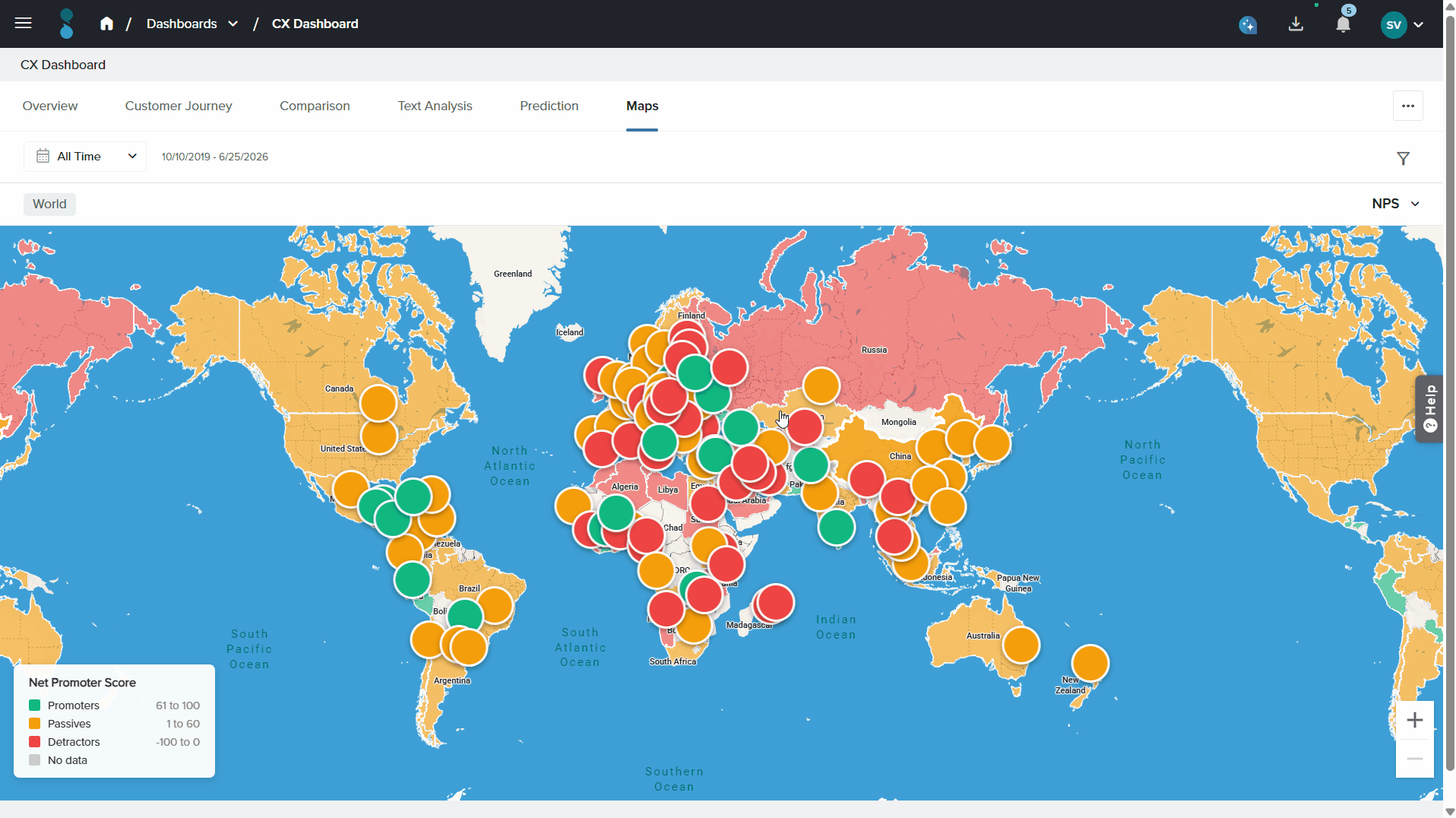Viewport: 1456px width, 818px height.
Task: Open the SV user avatar
Action: click(x=1394, y=24)
